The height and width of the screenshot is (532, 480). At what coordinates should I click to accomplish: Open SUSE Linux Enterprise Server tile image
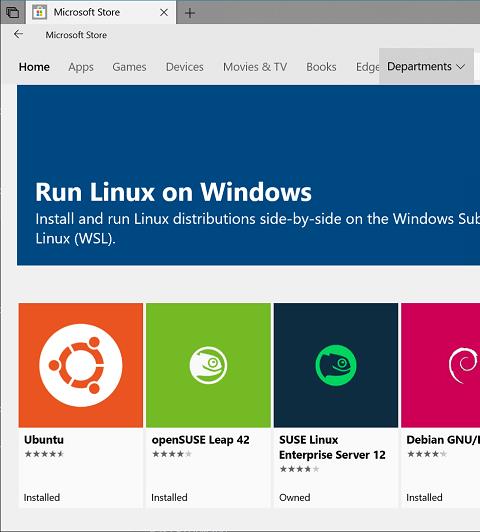(x=336, y=365)
